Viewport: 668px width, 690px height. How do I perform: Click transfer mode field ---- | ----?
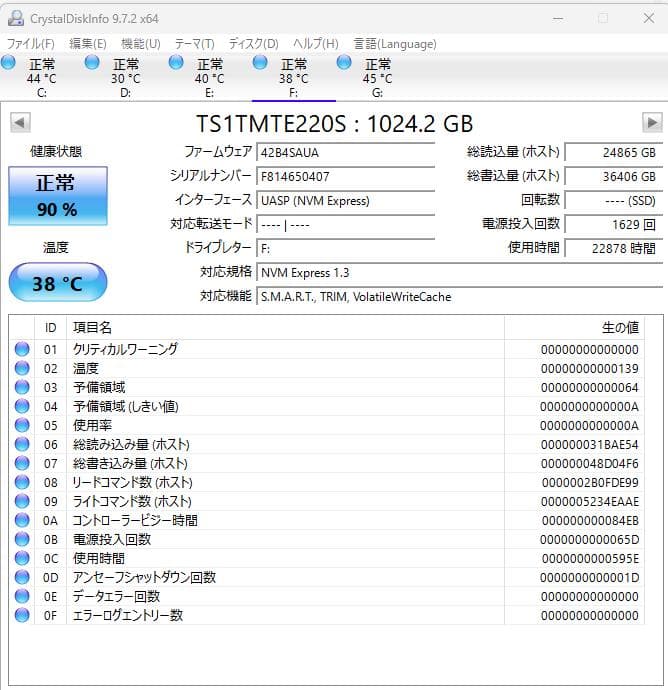[345, 224]
